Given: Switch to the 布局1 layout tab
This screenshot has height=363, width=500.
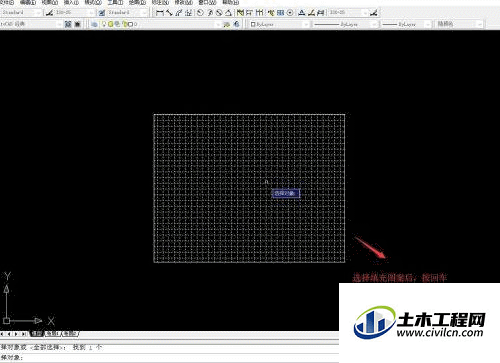Looking at the screenshot, I should pyautogui.click(x=52, y=333).
